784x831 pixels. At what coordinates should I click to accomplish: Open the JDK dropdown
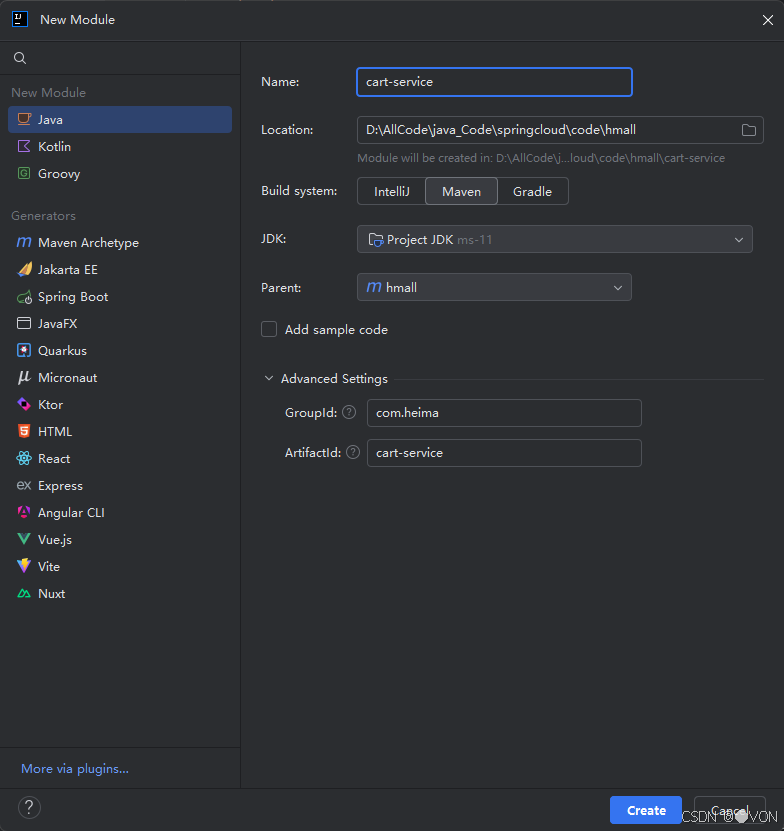coord(554,240)
